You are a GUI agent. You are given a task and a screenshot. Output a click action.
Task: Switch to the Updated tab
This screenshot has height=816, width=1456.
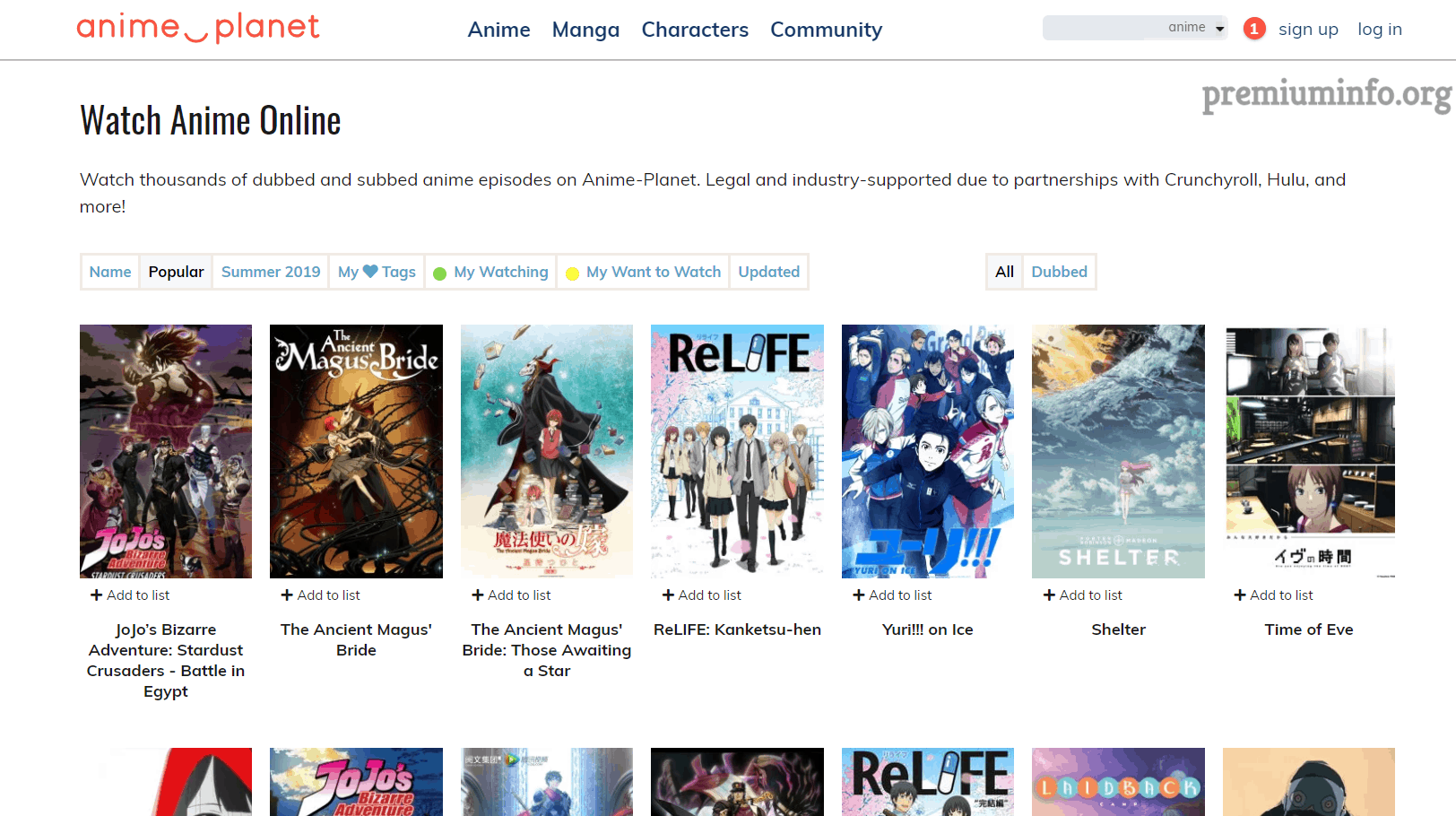pos(768,272)
